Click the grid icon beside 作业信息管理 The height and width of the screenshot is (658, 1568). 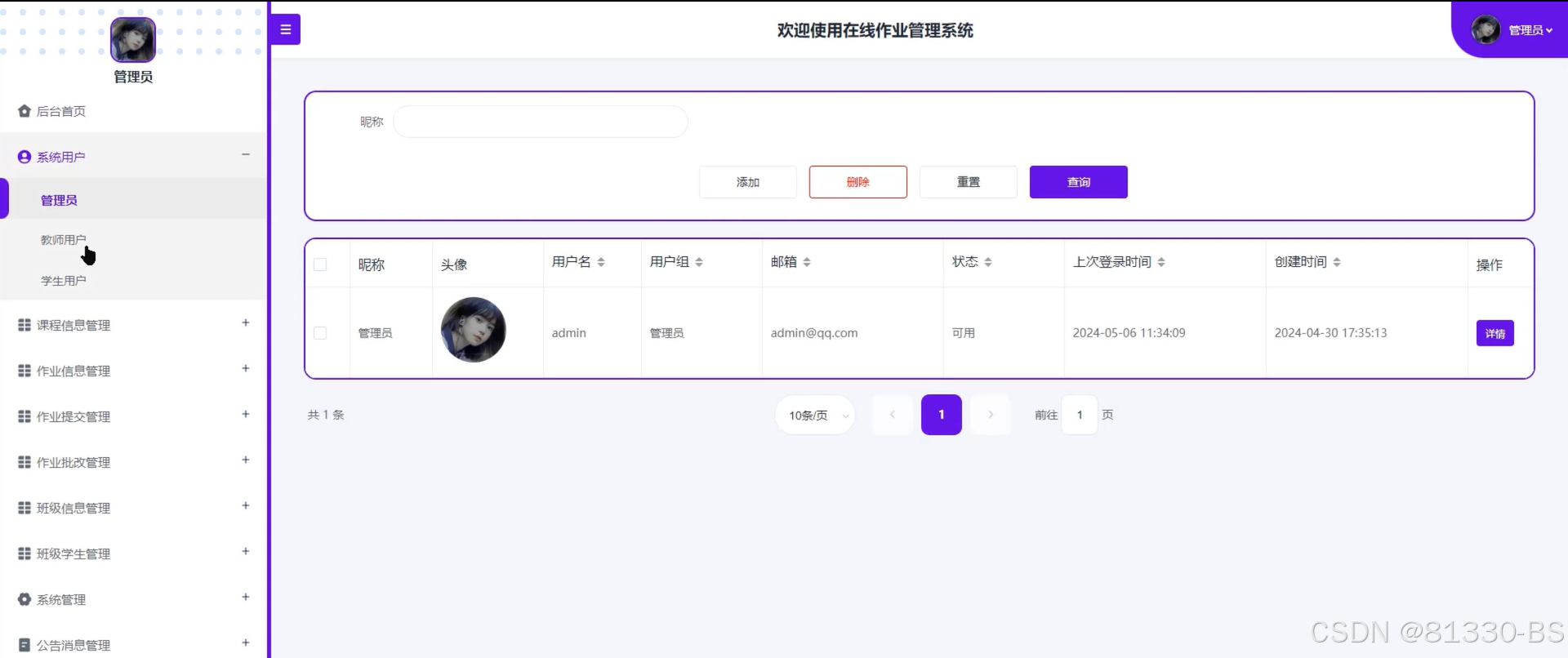pos(24,371)
